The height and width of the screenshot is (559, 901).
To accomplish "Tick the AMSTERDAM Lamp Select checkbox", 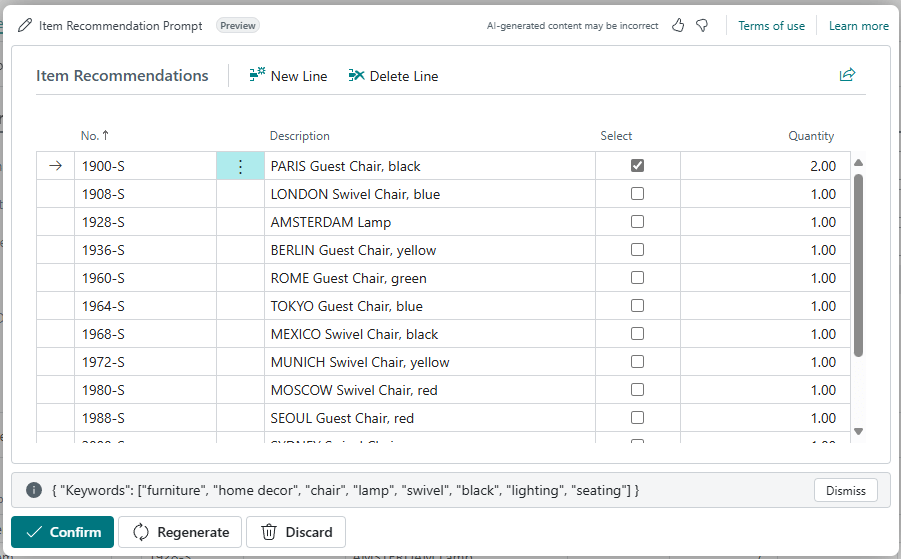I will [x=637, y=222].
